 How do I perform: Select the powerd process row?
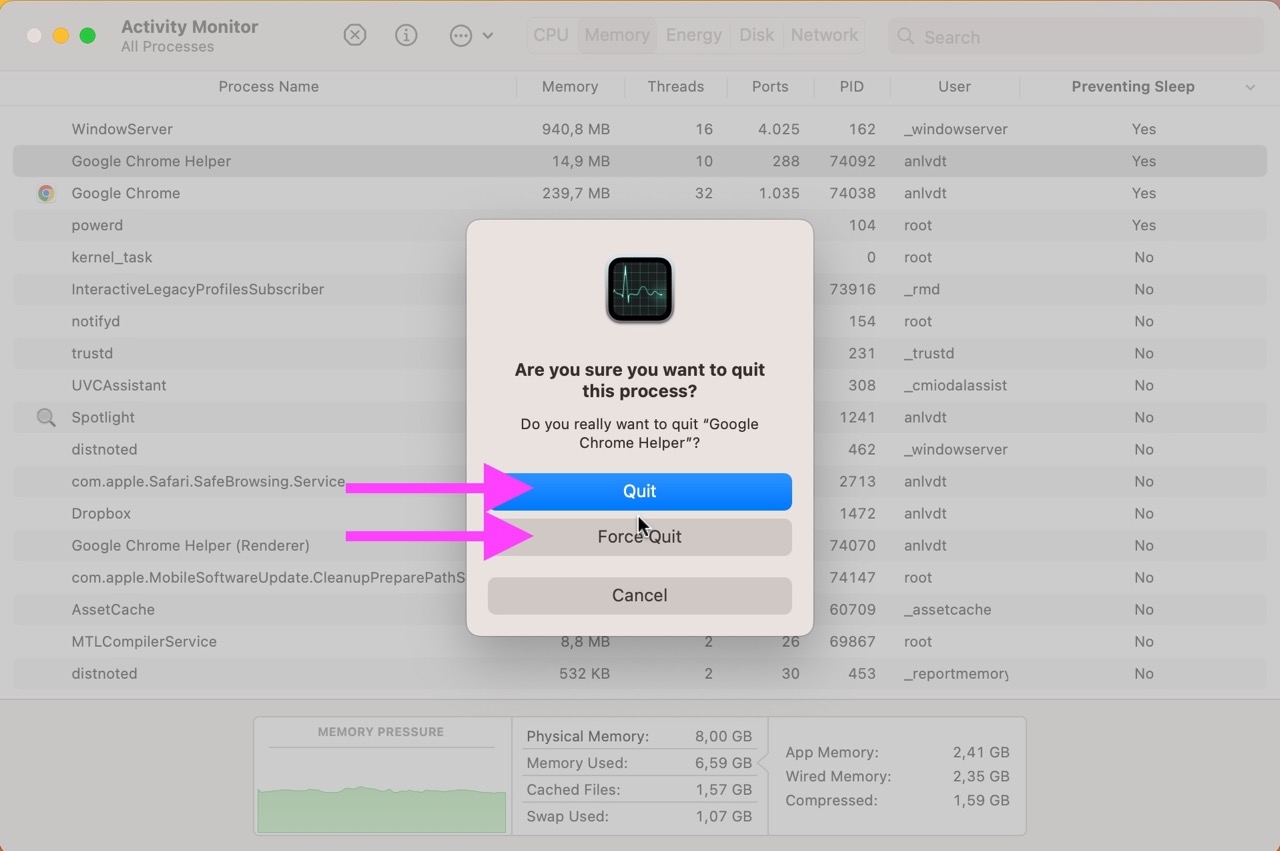640,225
